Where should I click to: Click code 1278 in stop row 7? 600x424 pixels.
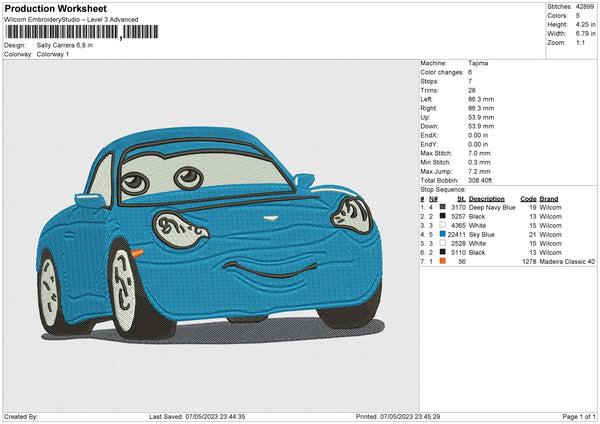(529, 261)
